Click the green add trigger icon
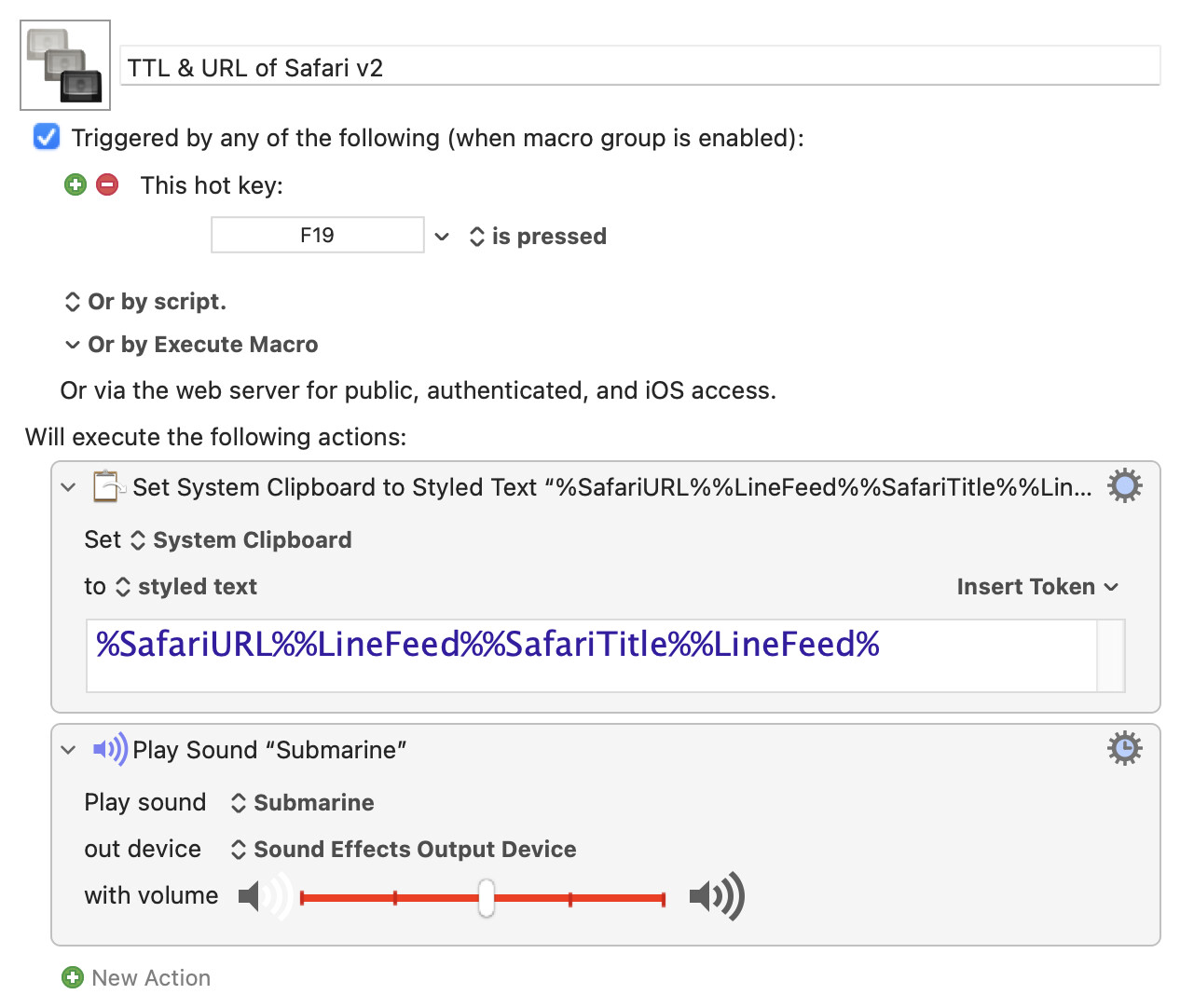This screenshot has height=1008, width=1180. (75, 184)
